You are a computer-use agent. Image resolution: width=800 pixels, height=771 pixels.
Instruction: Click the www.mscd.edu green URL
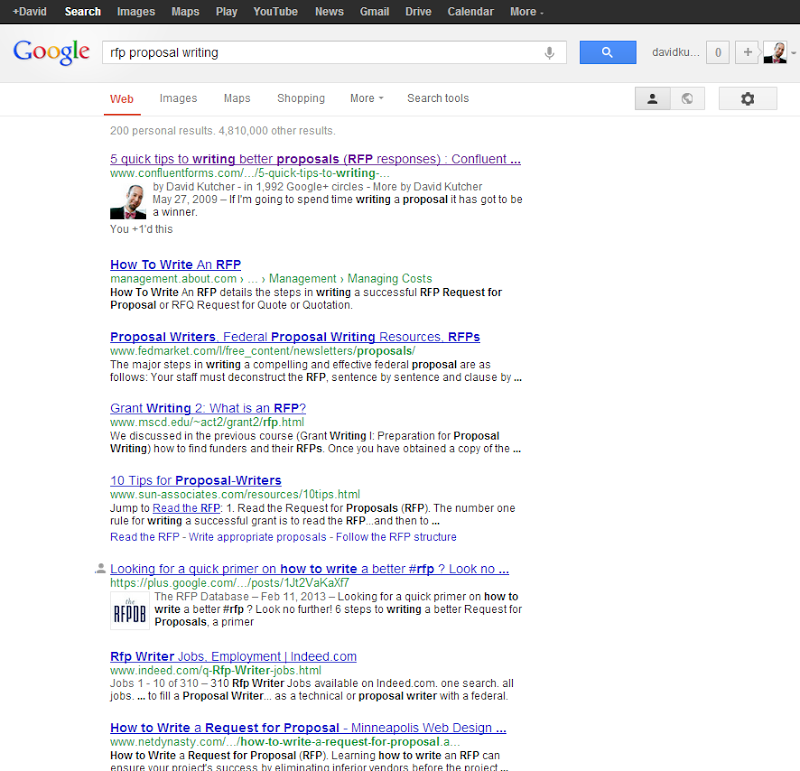207,422
